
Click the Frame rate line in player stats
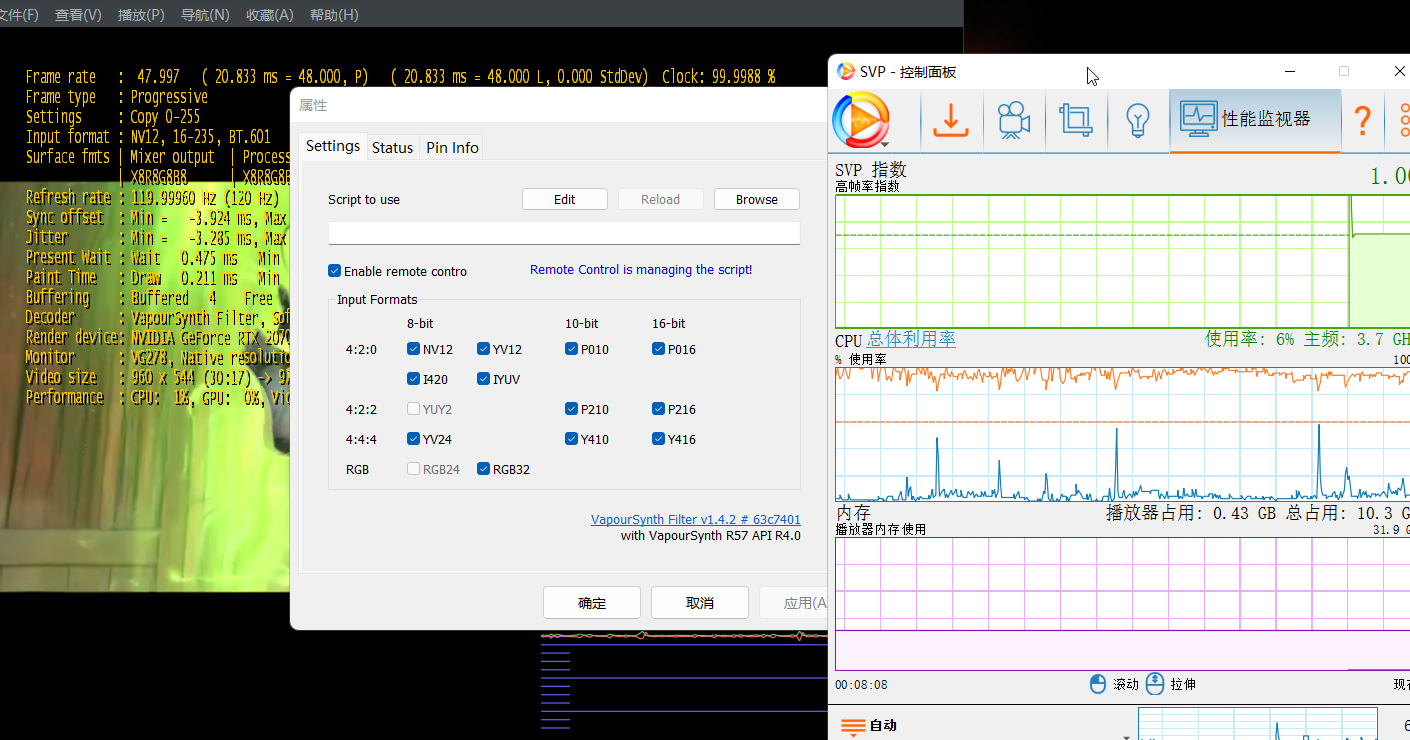pos(400,77)
